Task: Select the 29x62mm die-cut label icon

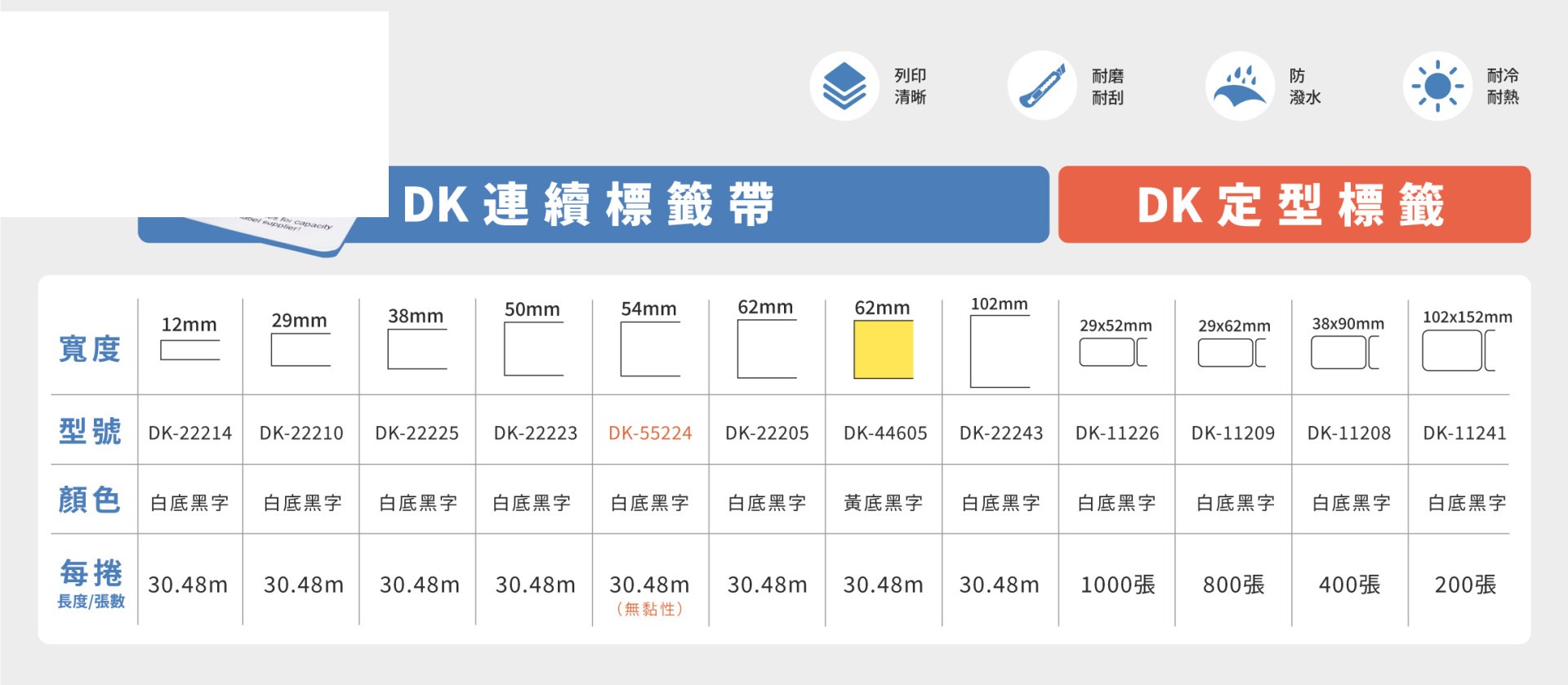Action: tap(1232, 353)
